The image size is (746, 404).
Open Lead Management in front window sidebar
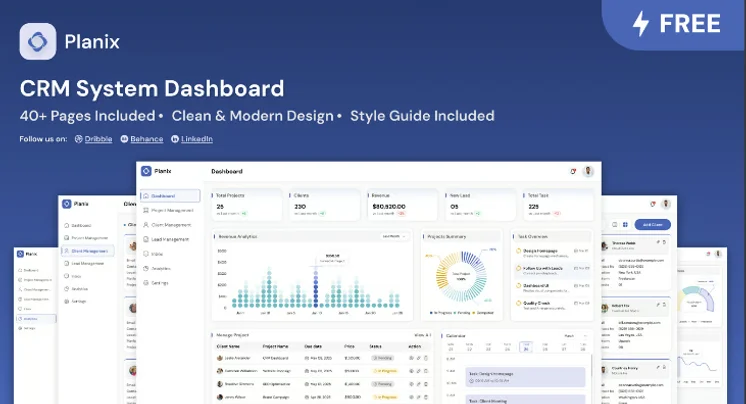coord(166,239)
